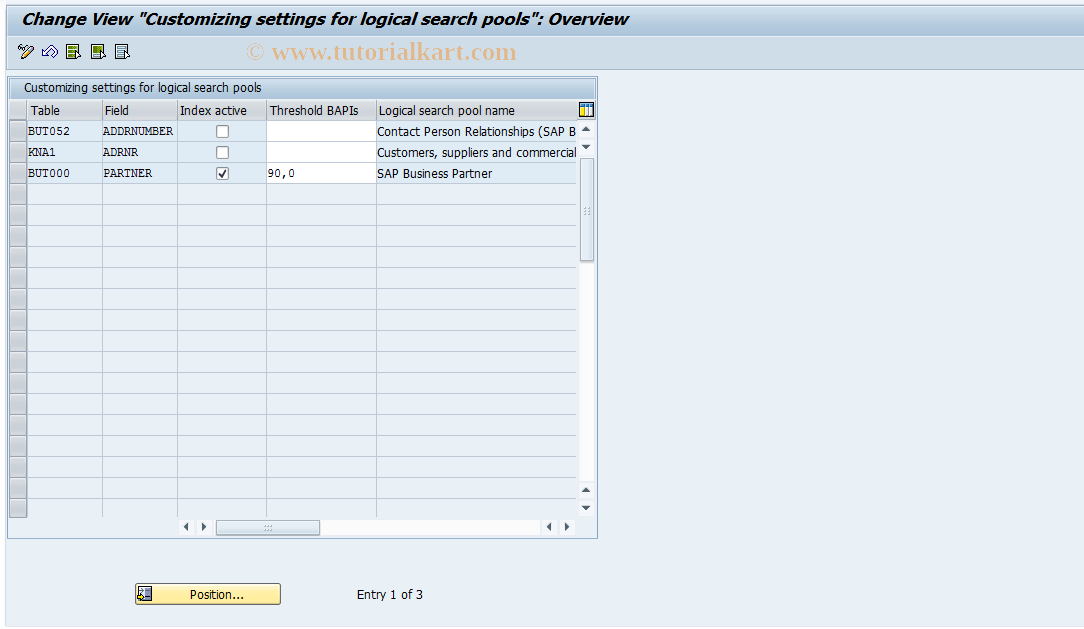Click the Threshold BAPIs column header
This screenshot has width=1084, height=629.
pyautogui.click(x=321, y=111)
